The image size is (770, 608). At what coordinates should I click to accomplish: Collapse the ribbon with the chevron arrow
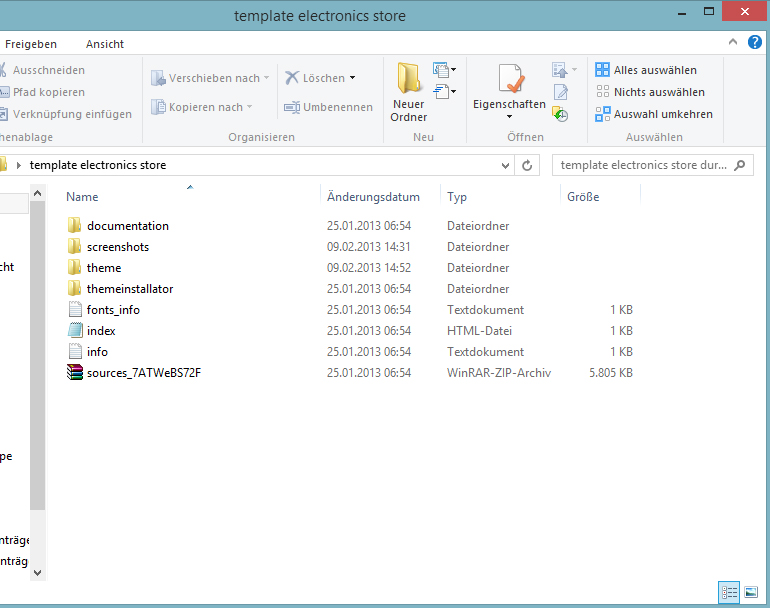(732, 43)
